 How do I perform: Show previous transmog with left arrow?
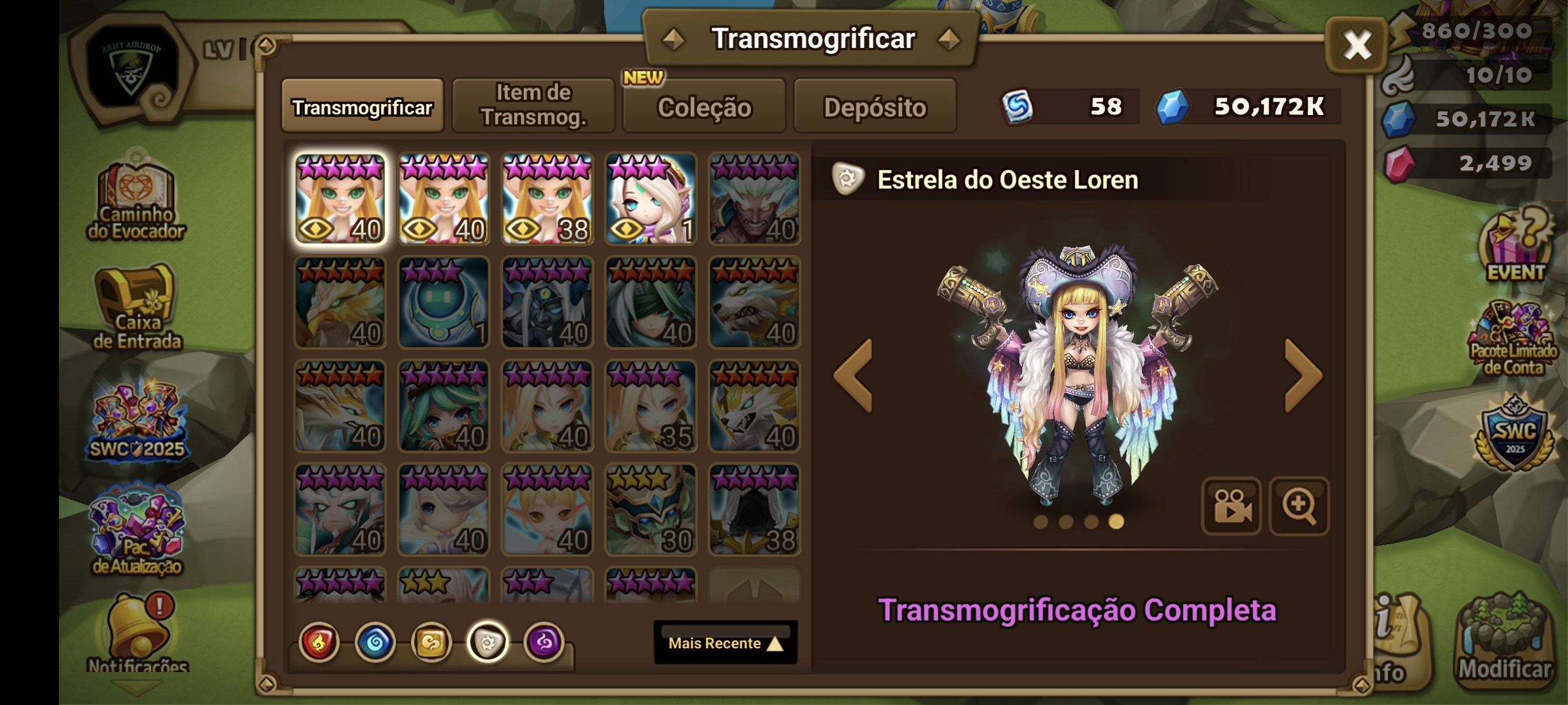click(x=853, y=375)
